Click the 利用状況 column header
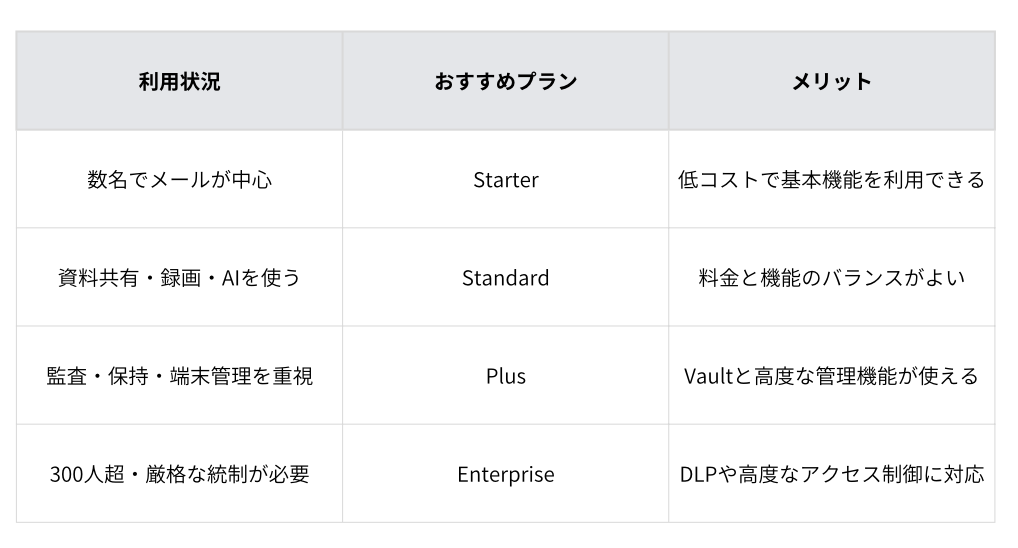Viewport: 1018px width, 548px height. click(179, 81)
